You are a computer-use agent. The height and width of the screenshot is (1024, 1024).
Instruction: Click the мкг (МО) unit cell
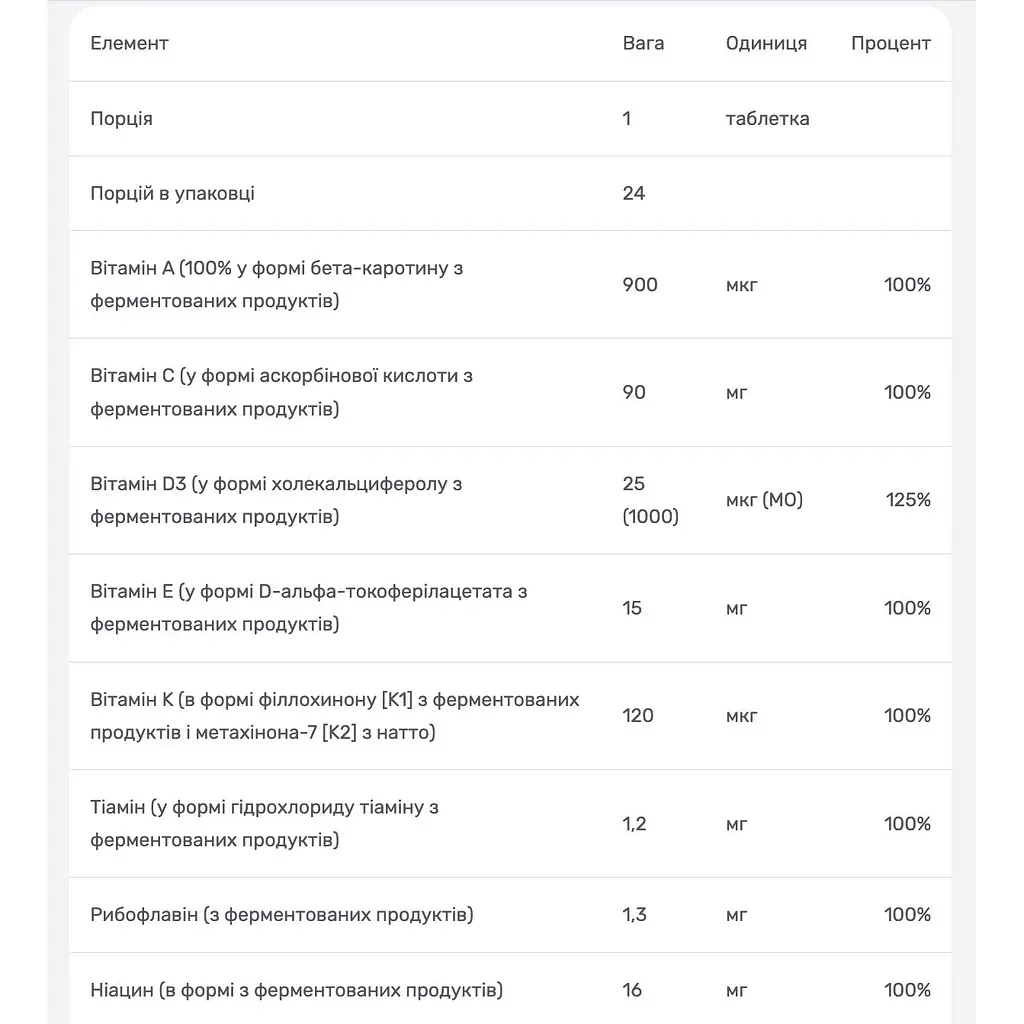click(764, 500)
